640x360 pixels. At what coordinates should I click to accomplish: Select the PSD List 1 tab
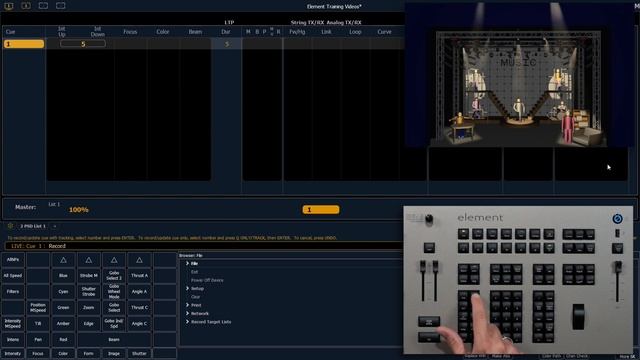pyautogui.click(x=33, y=226)
